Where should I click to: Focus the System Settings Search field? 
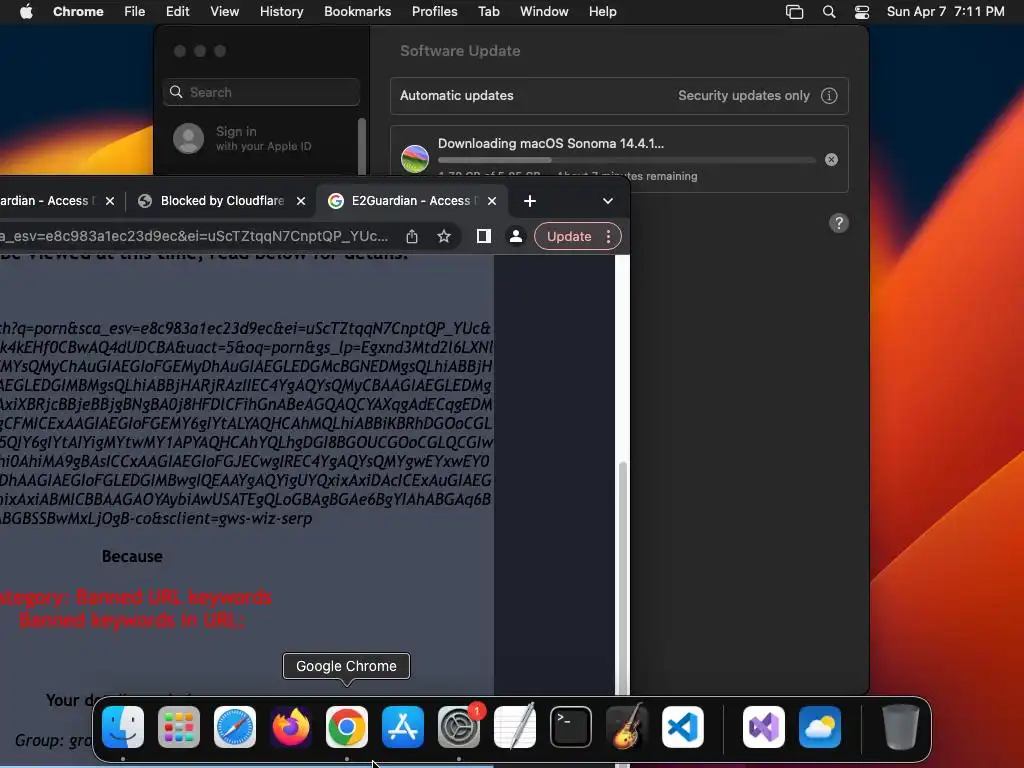261,92
